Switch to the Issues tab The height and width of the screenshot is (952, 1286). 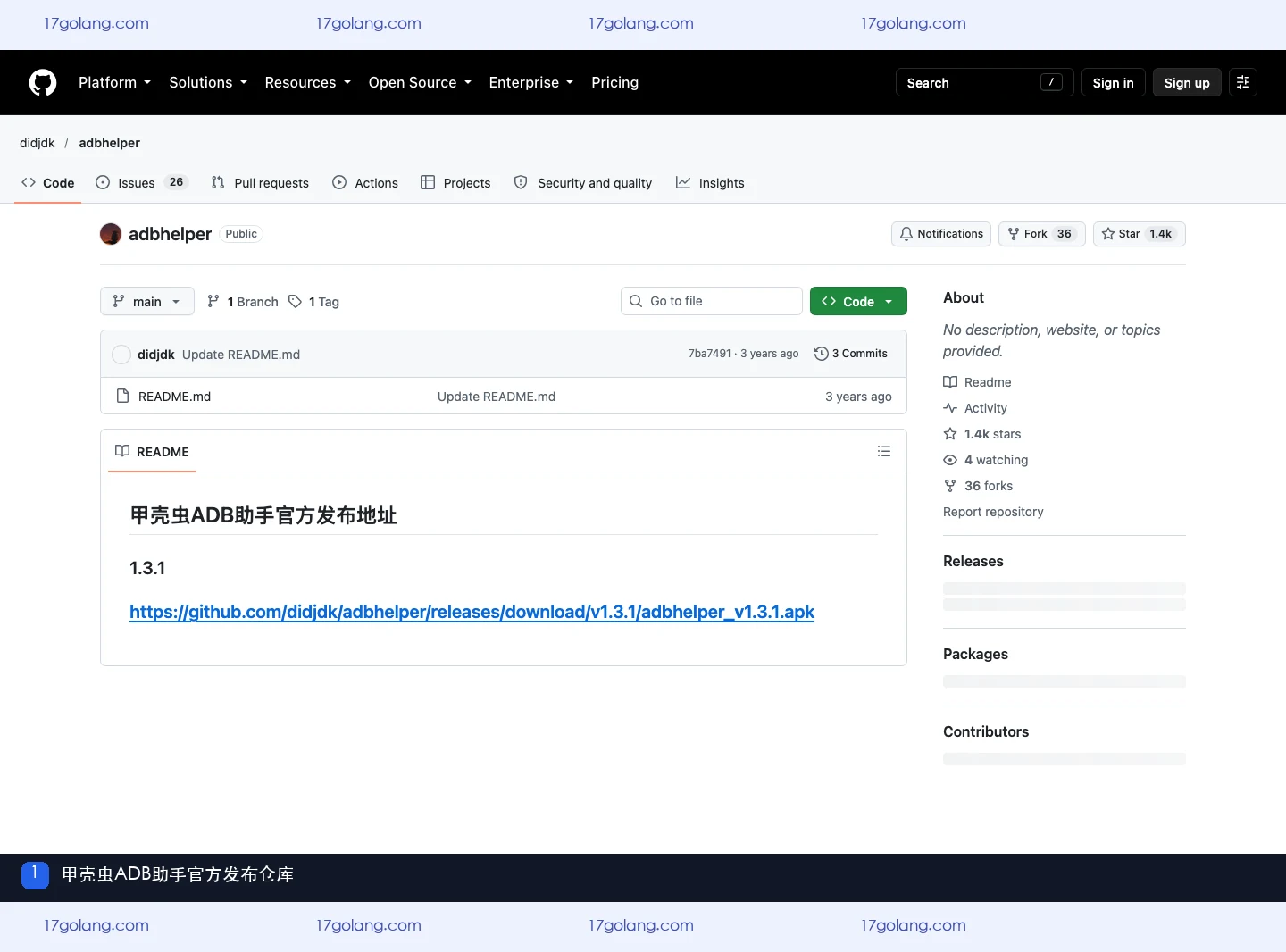tap(141, 183)
